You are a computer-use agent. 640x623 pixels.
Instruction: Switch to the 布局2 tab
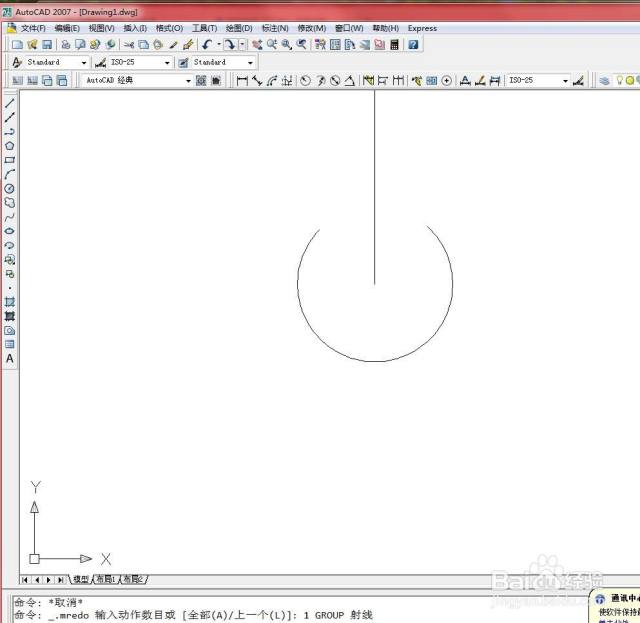[133, 579]
